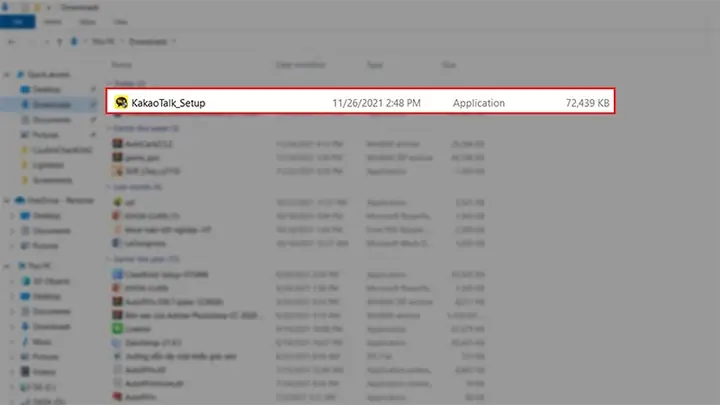Sort by the Type column header
720x405 pixels.
click(375, 65)
